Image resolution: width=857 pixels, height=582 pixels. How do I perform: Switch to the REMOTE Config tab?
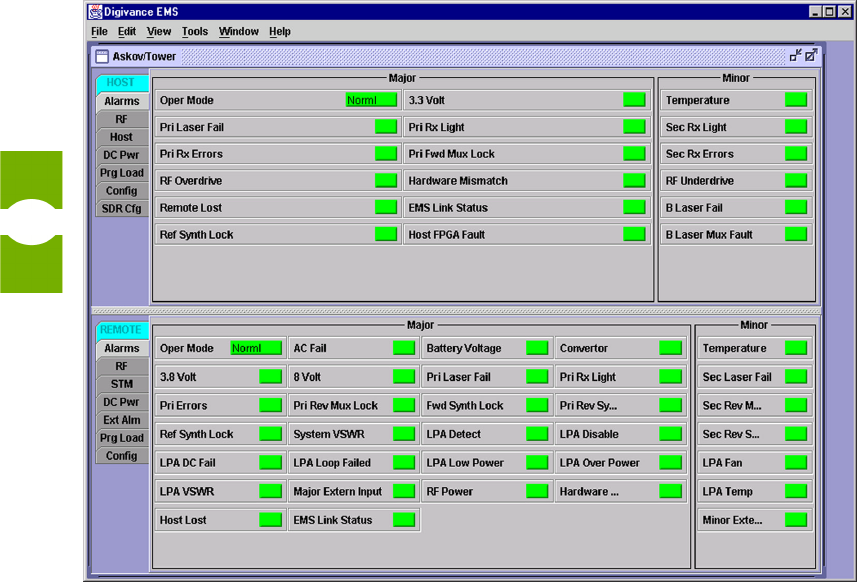pyautogui.click(x=122, y=456)
